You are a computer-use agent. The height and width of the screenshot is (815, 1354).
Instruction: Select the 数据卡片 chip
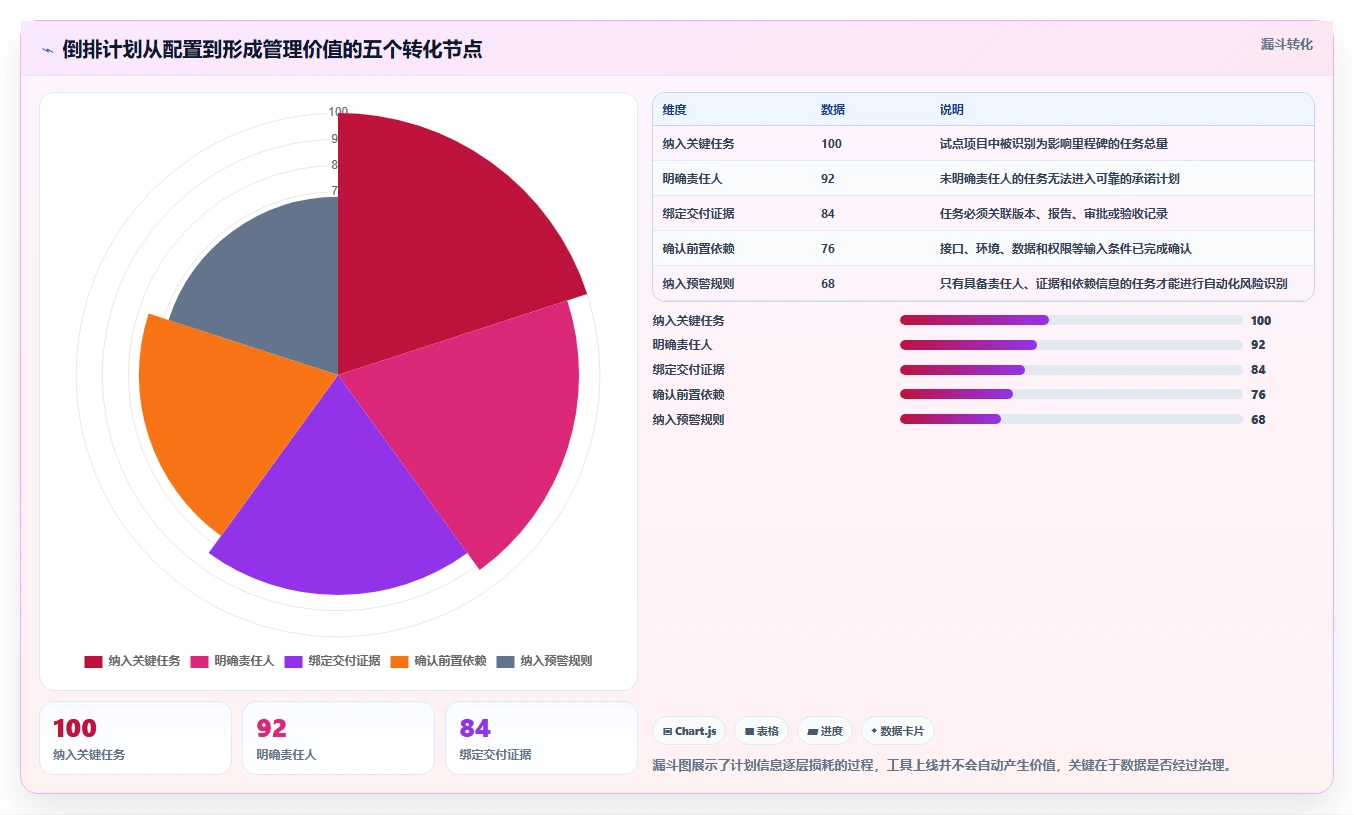pos(898,731)
